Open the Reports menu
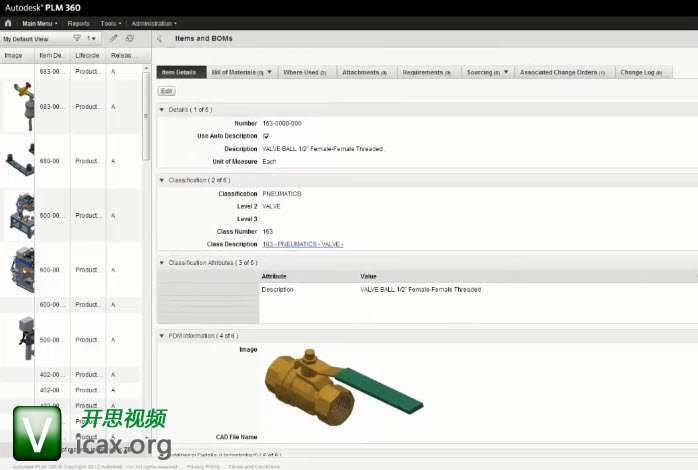This screenshot has height=470, width=698. coord(79,24)
